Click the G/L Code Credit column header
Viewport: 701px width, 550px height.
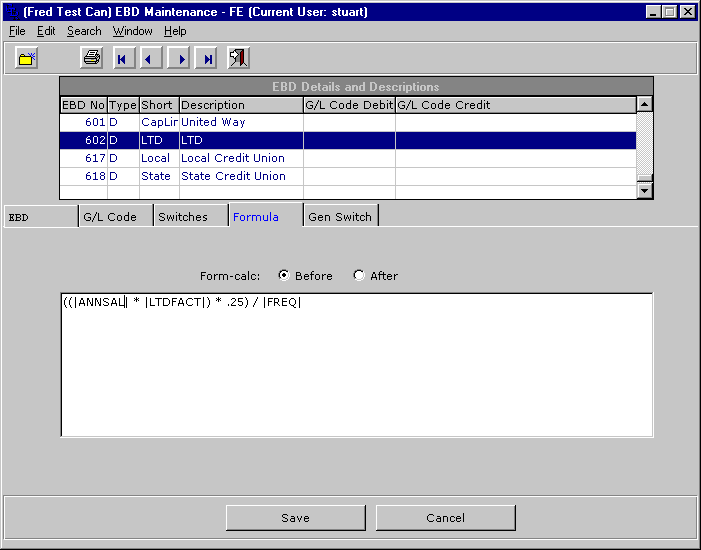[x=516, y=105]
